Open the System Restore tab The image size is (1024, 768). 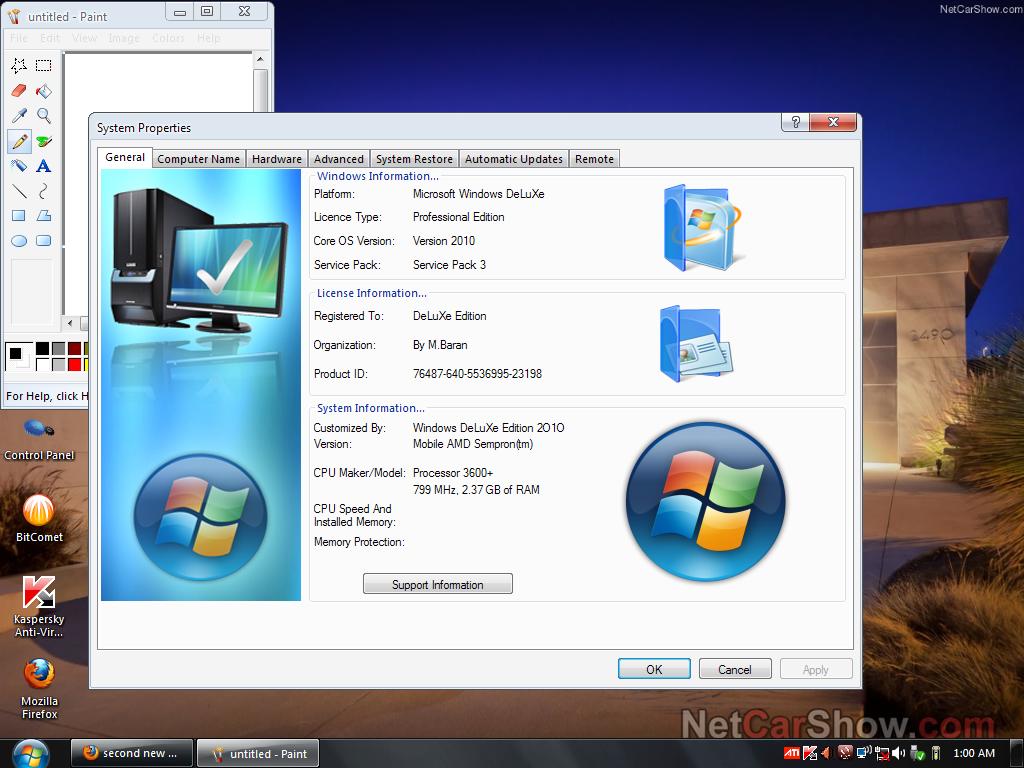point(414,159)
